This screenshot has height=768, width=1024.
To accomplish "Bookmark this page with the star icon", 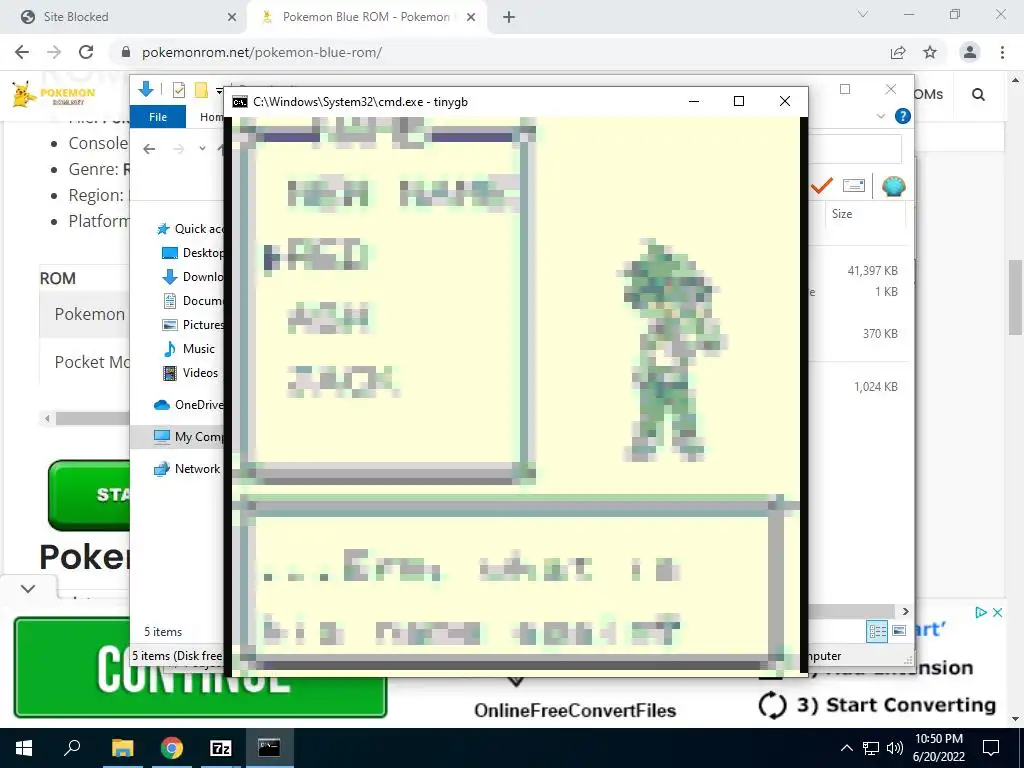I will 930,52.
